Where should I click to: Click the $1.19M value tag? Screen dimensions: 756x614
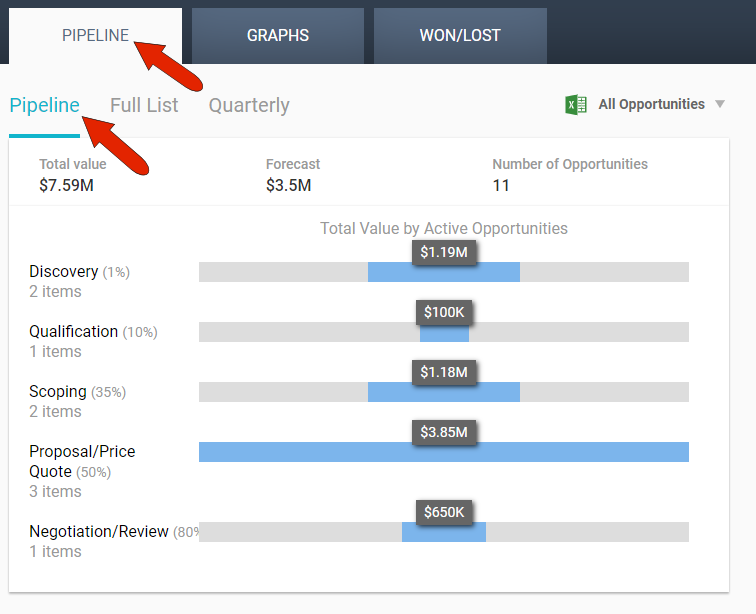[x=444, y=252]
